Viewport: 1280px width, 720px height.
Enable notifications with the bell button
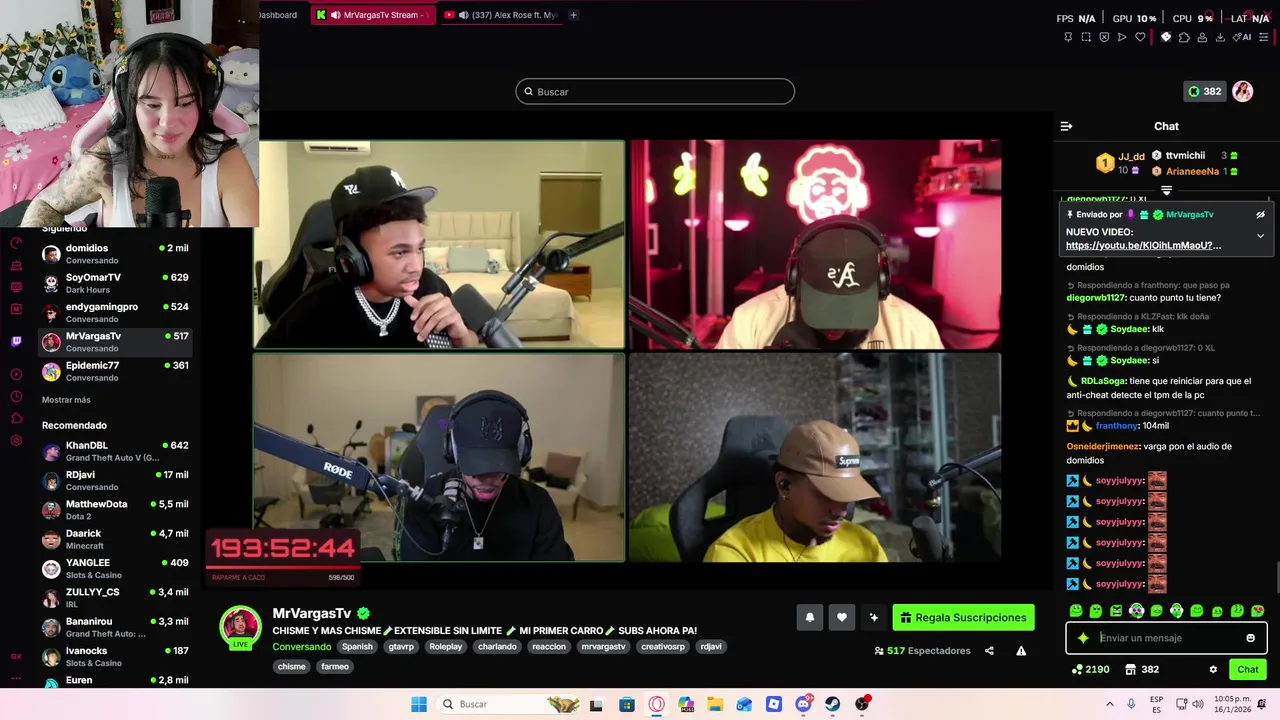(810, 617)
